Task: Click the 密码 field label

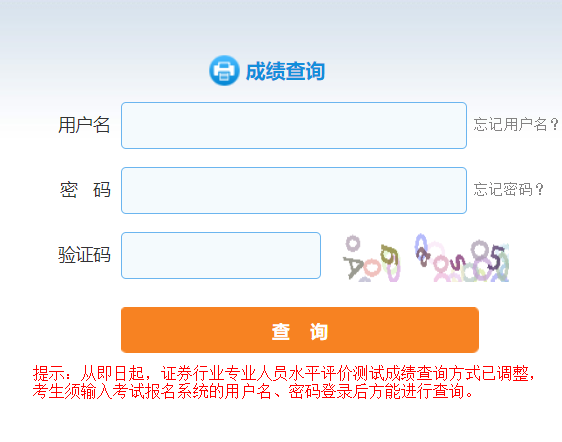Action: tap(85, 190)
